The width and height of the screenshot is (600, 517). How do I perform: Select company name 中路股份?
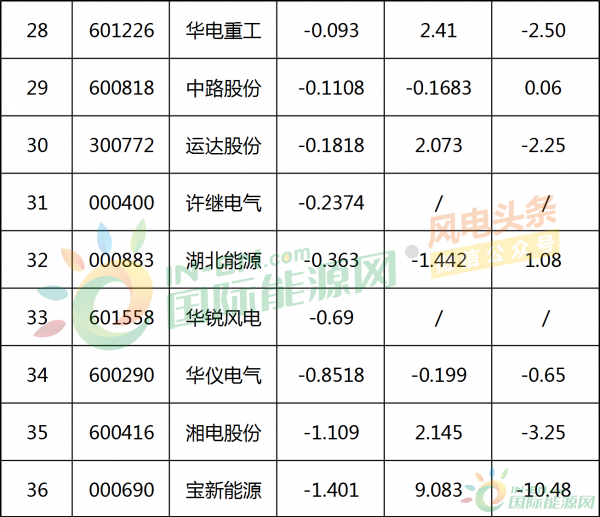point(223,88)
